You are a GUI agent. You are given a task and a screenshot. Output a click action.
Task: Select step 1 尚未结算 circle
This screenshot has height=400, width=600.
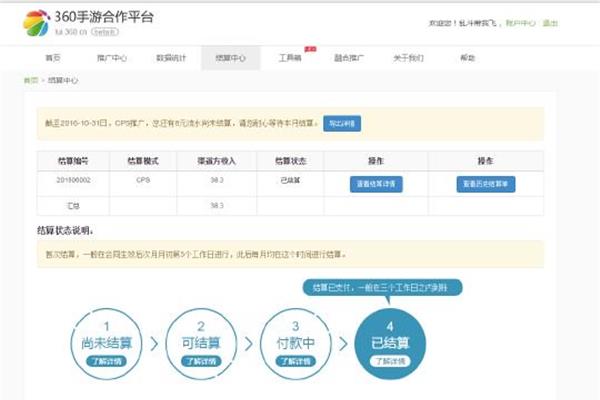(106, 344)
